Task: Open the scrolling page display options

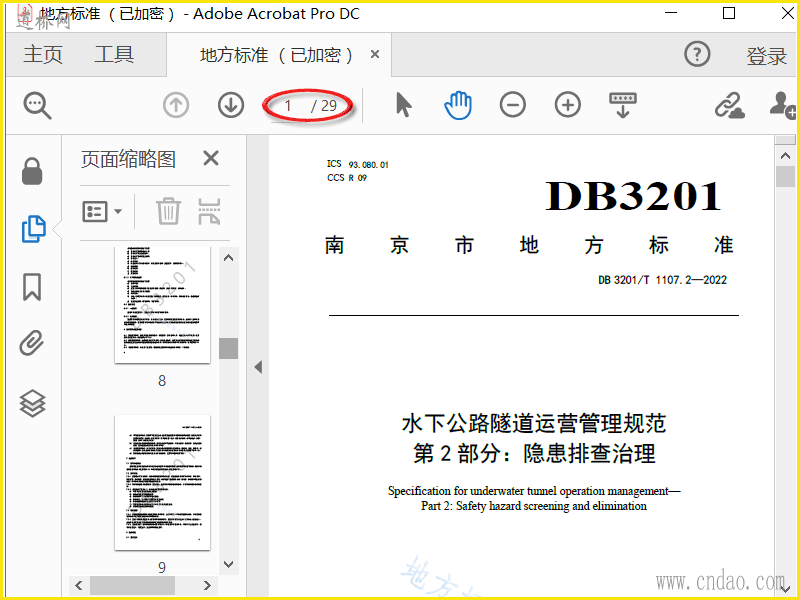Action: point(623,105)
